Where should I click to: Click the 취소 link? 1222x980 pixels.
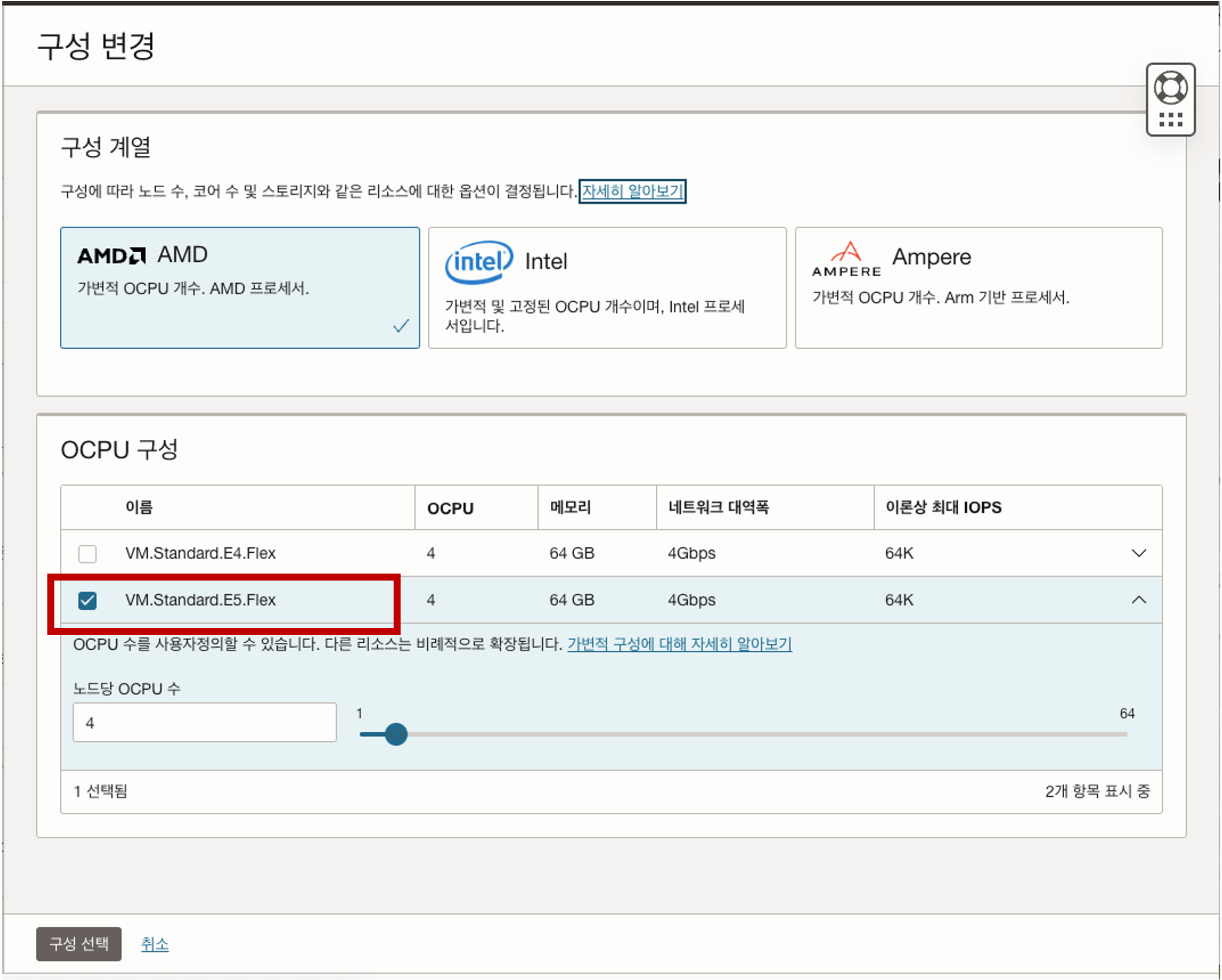(155, 944)
